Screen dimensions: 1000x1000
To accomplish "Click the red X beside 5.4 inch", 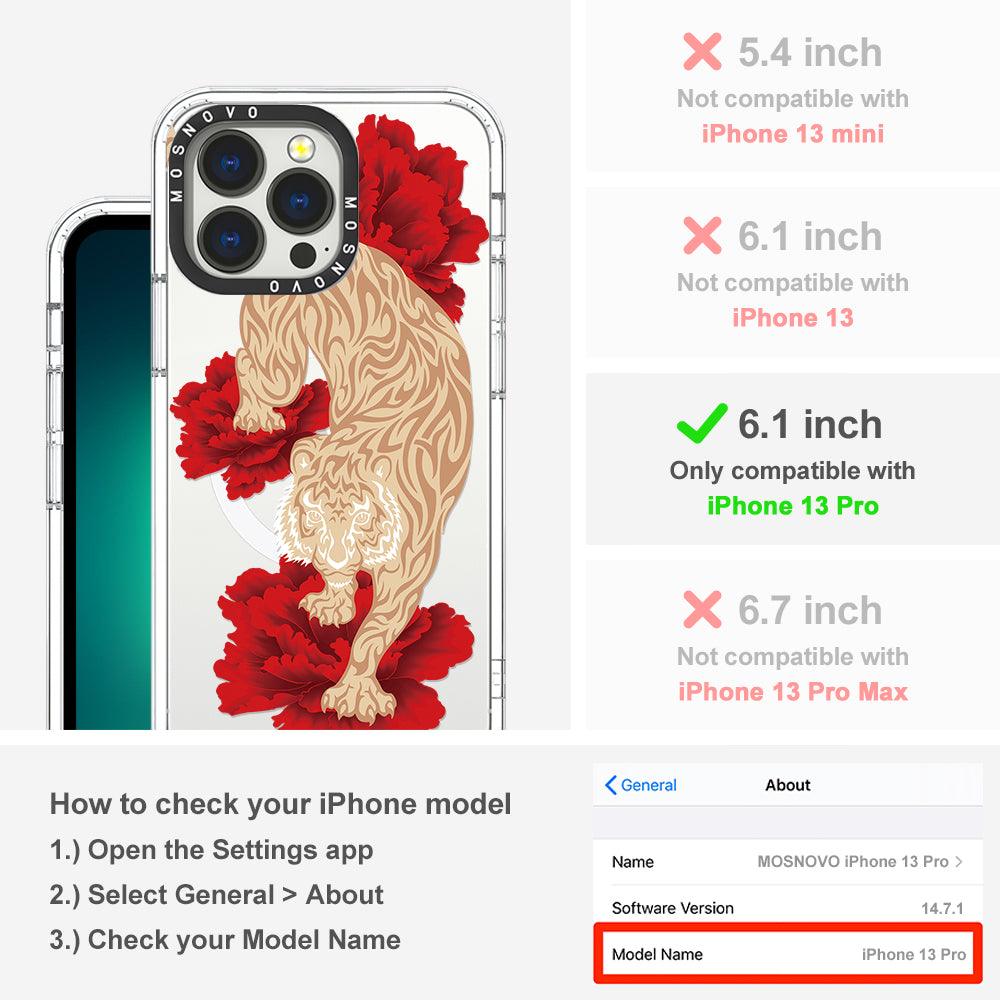I will coord(702,52).
